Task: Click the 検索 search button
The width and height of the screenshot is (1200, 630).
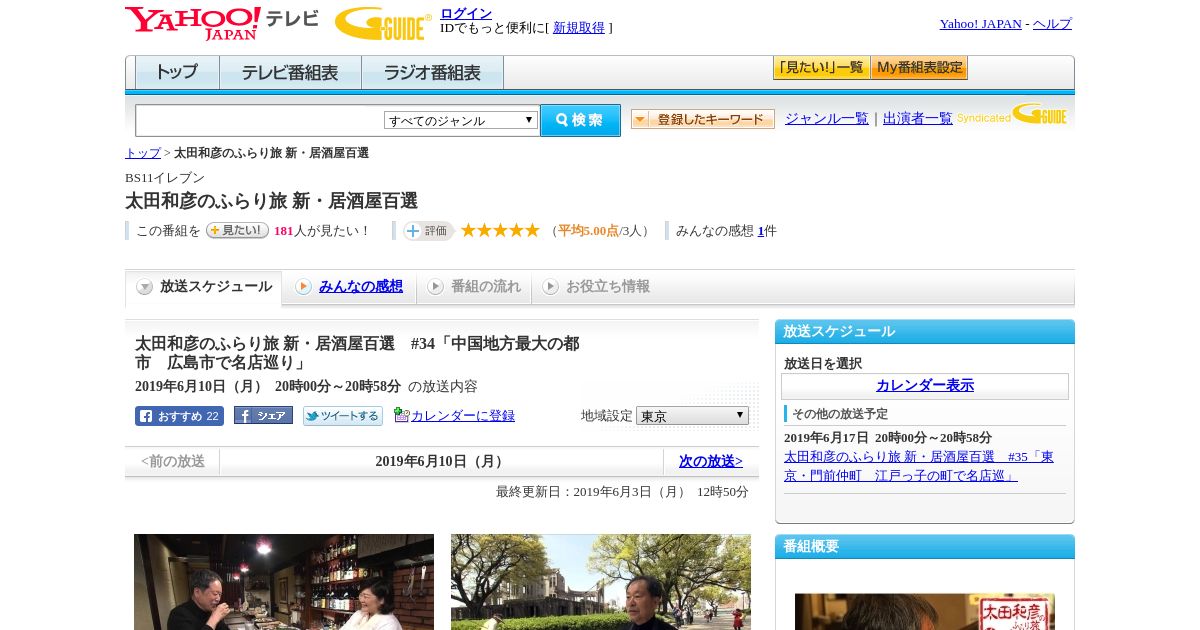Action: [x=580, y=120]
